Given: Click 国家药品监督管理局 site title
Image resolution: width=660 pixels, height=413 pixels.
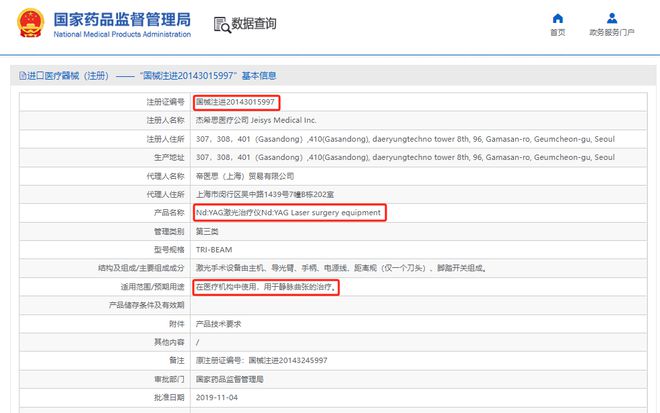Looking at the screenshot, I should point(122,19).
